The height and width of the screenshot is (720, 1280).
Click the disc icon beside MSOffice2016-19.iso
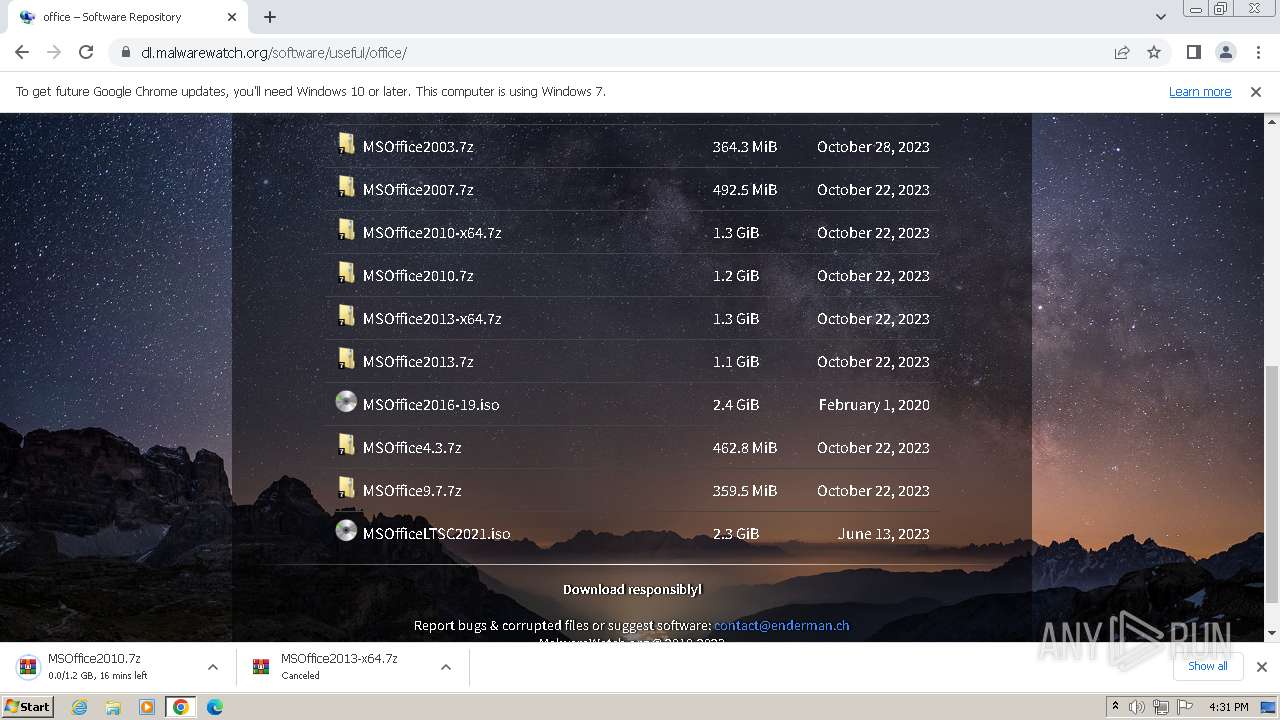[346, 402]
